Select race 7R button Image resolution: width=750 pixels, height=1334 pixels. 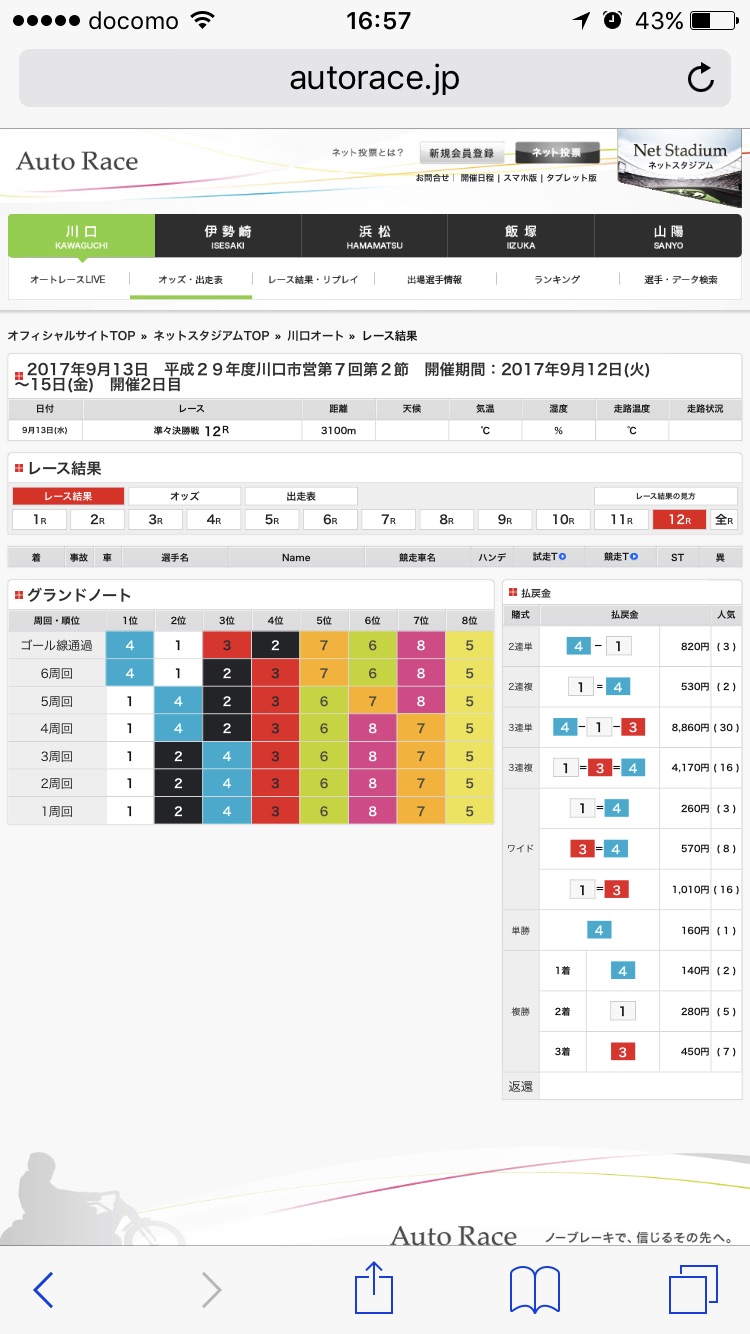388,520
